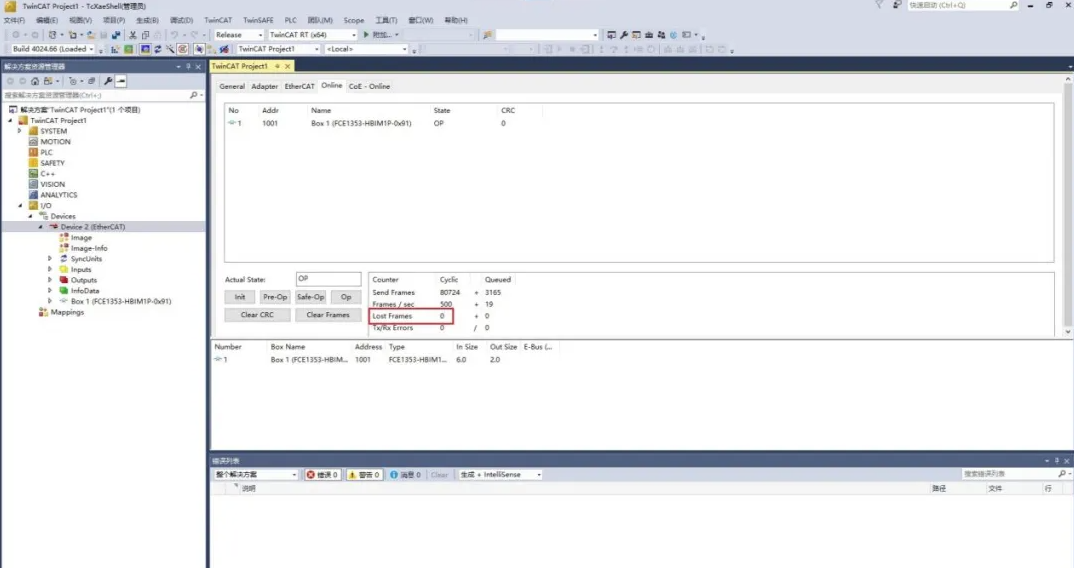Screen dimensions: 1074x568
Task: Switch to the General tab
Action: [x=232, y=86]
